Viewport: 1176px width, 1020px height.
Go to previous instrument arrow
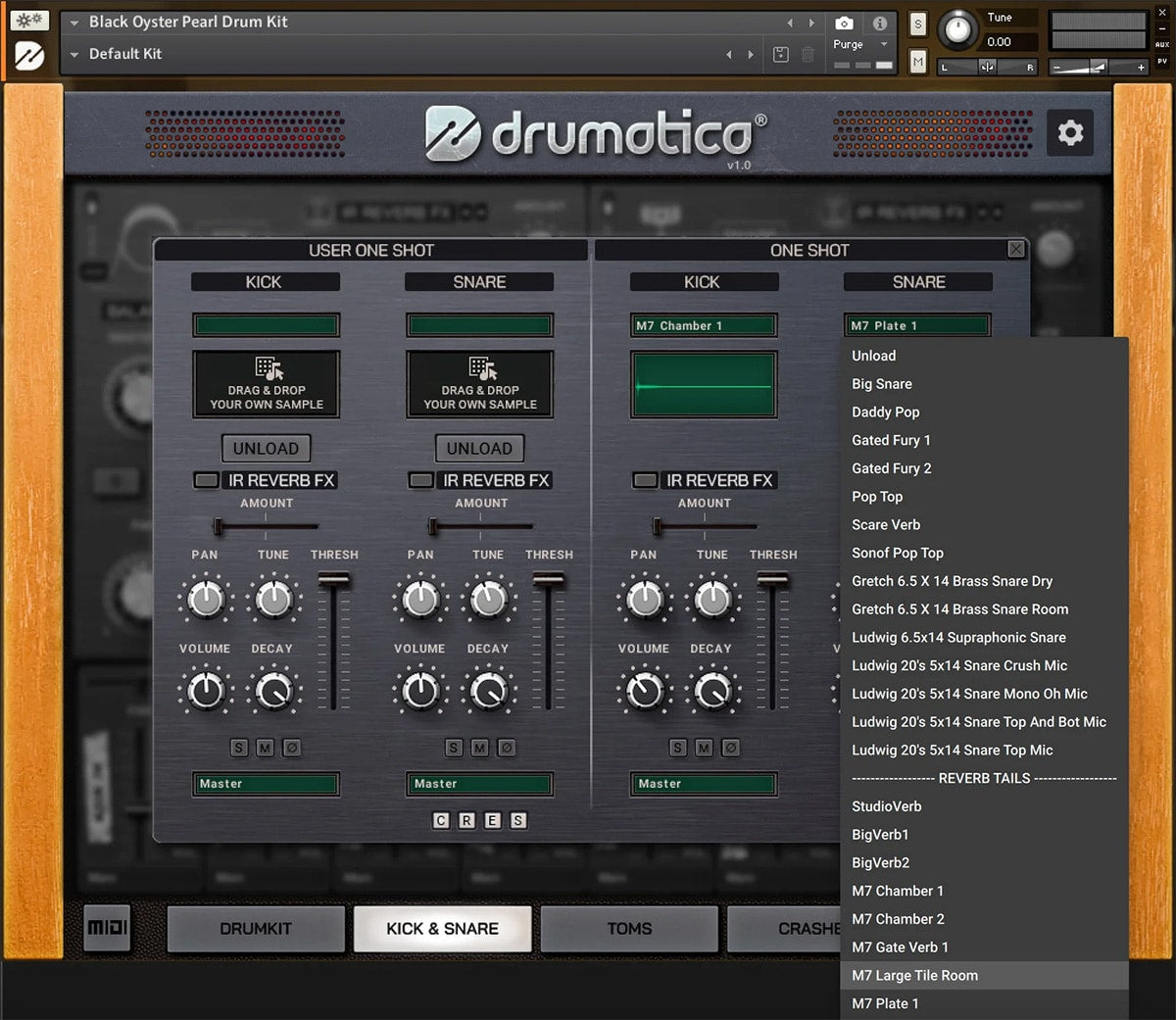pyautogui.click(x=790, y=23)
